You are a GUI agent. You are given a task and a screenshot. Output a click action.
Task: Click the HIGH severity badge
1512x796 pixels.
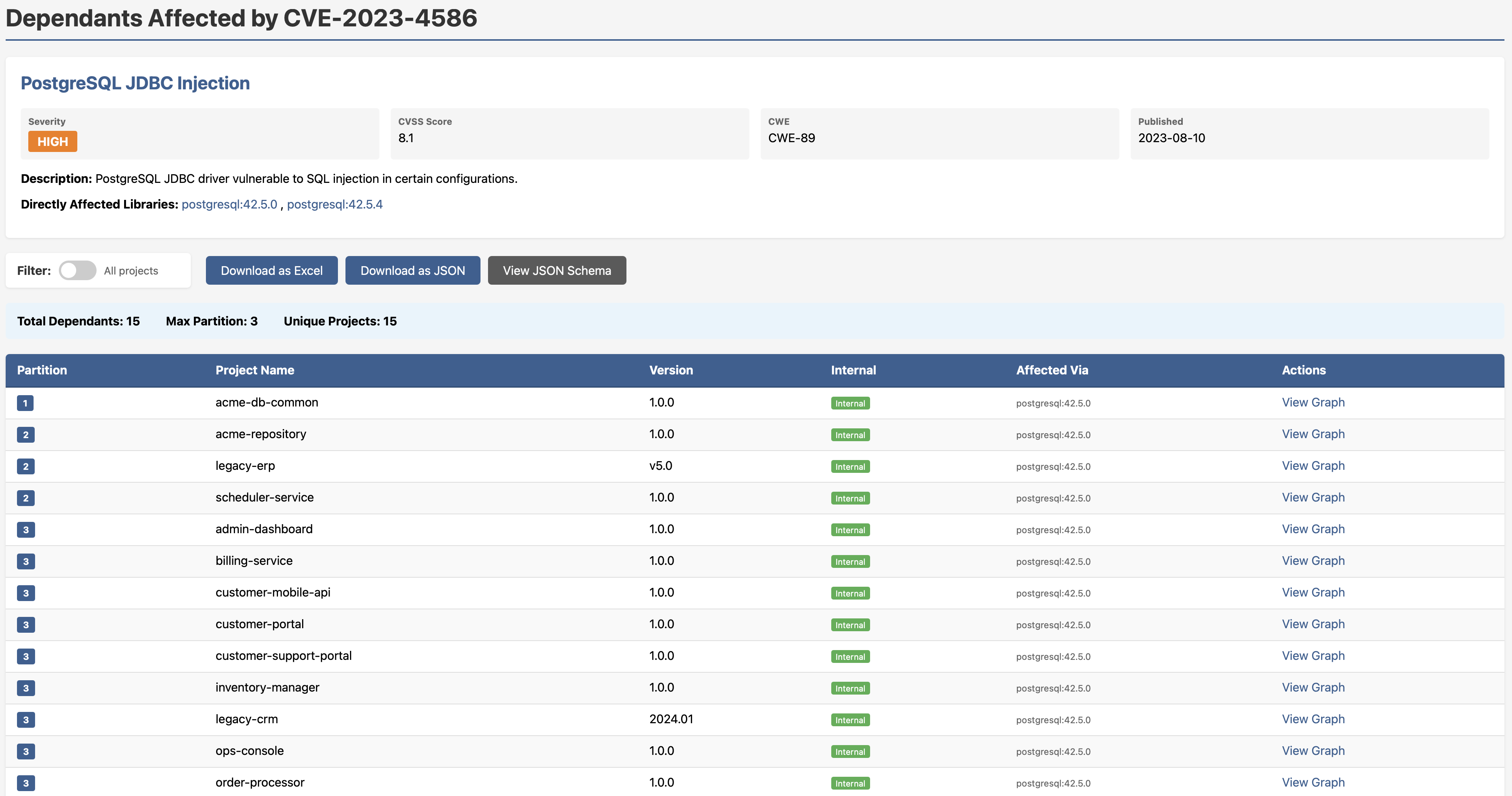point(52,141)
